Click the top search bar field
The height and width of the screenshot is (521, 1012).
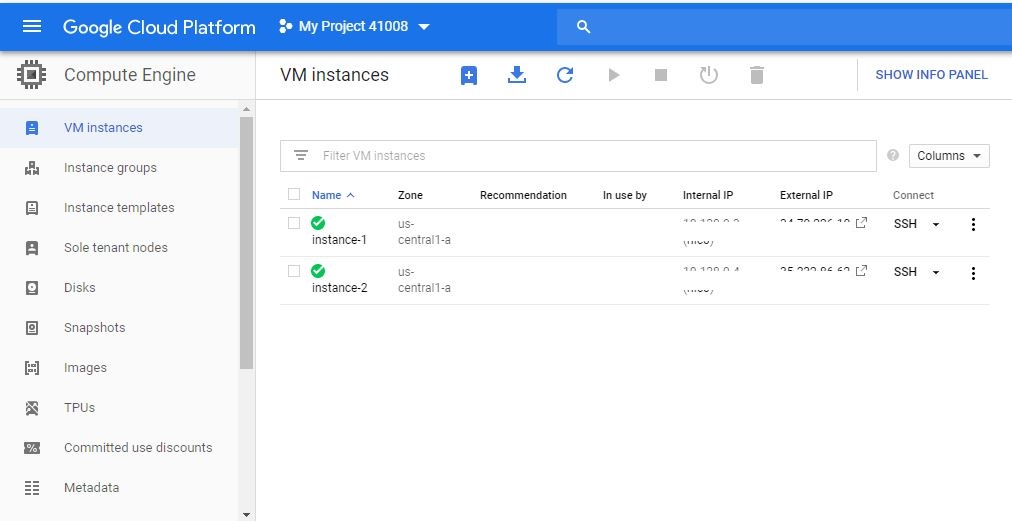(784, 27)
